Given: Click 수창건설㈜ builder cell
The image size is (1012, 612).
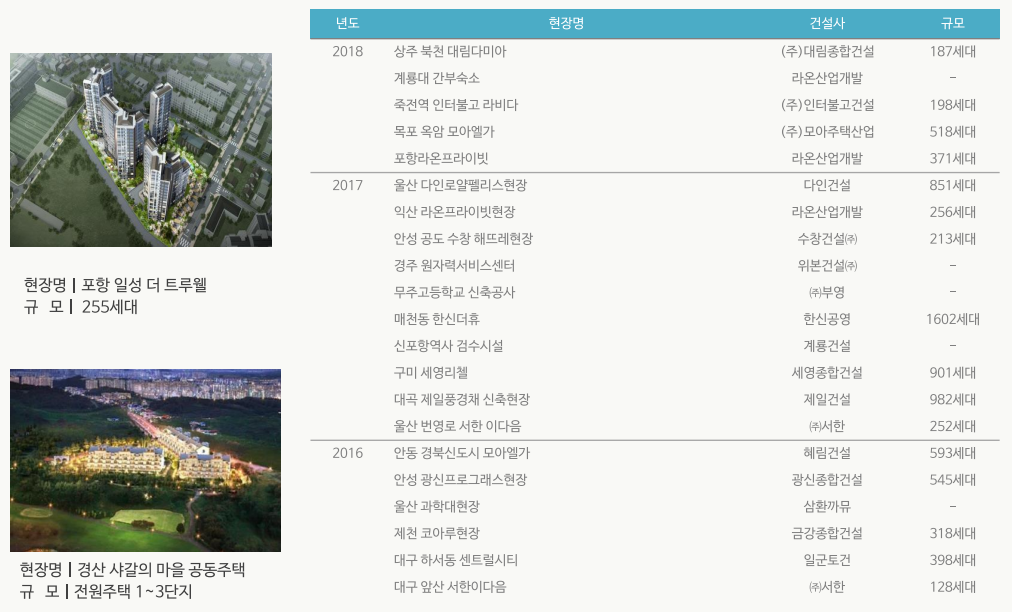Looking at the screenshot, I should click(827, 239).
